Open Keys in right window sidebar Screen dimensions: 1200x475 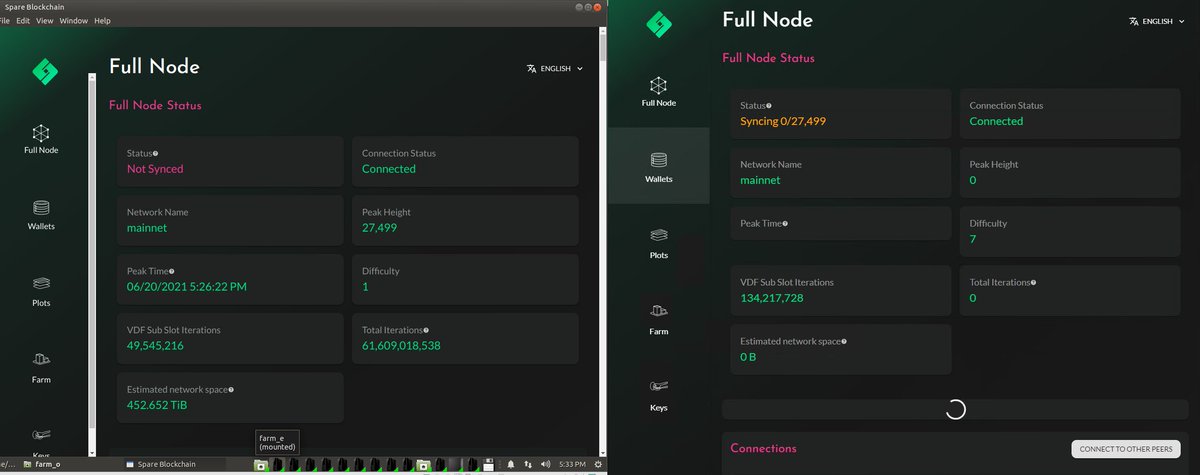pos(658,396)
